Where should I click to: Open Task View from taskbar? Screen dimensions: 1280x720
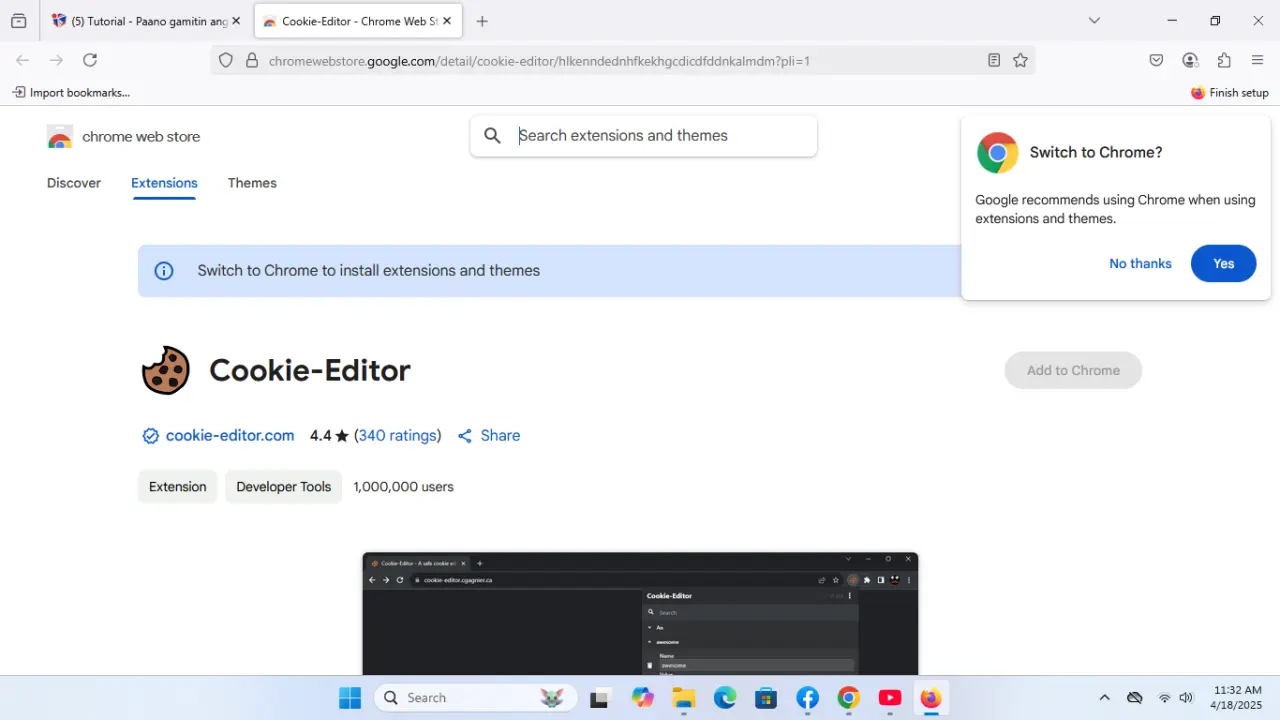pyautogui.click(x=600, y=698)
